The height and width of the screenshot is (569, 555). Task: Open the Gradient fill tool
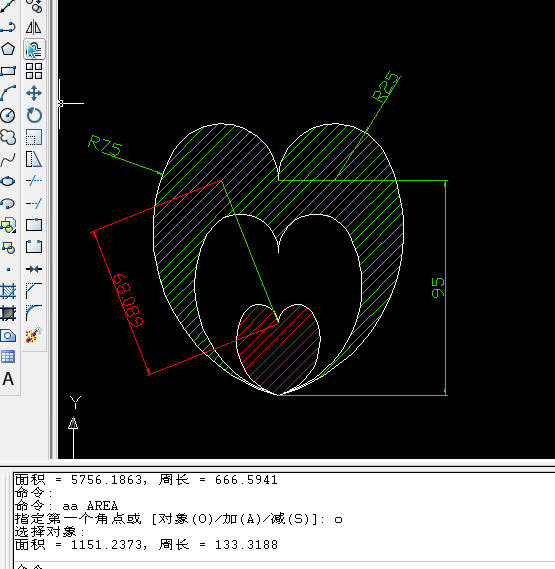(8, 313)
